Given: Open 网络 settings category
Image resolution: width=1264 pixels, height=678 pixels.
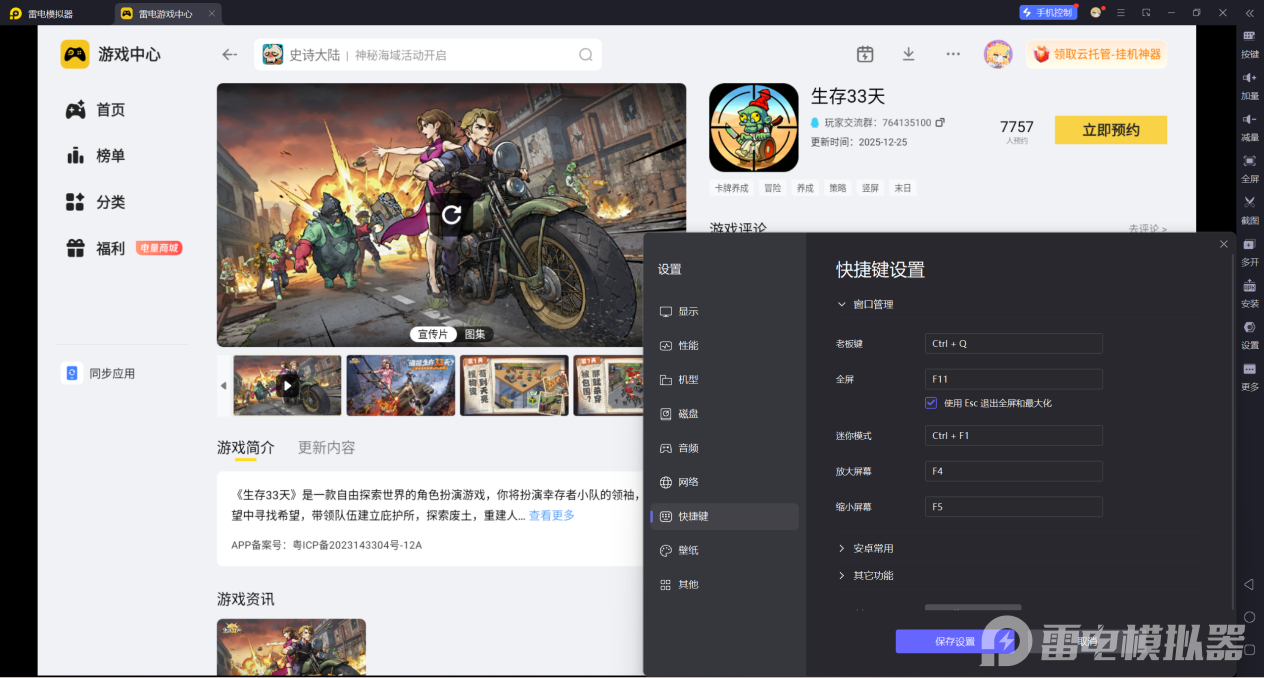Looking at the screenshot, I should (x=724, y=482).
